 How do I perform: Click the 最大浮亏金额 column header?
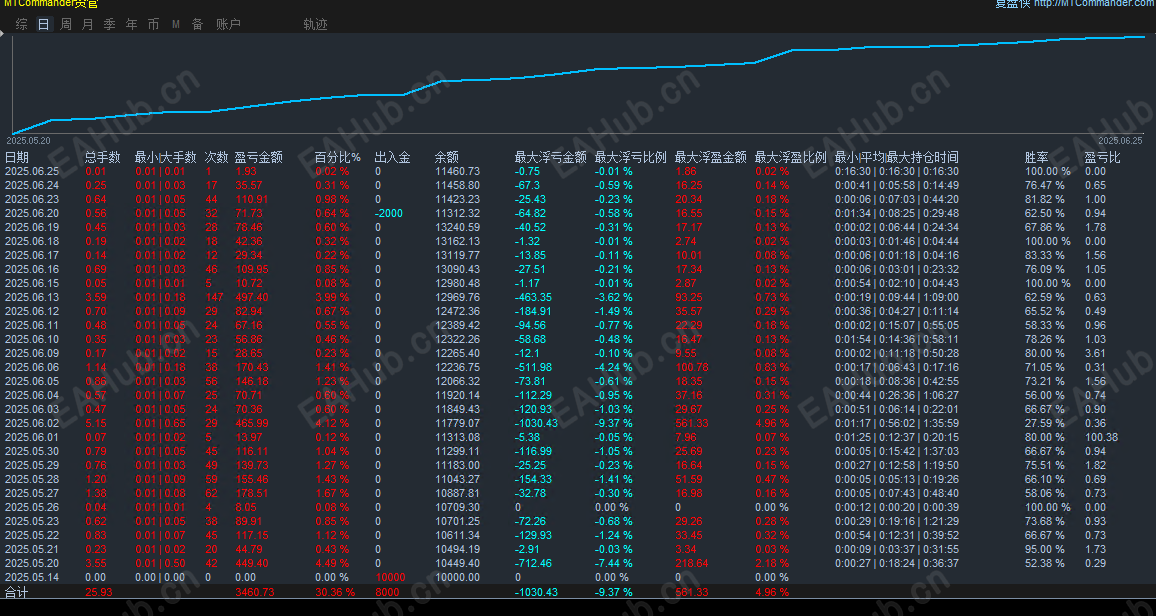pos(551,157)
